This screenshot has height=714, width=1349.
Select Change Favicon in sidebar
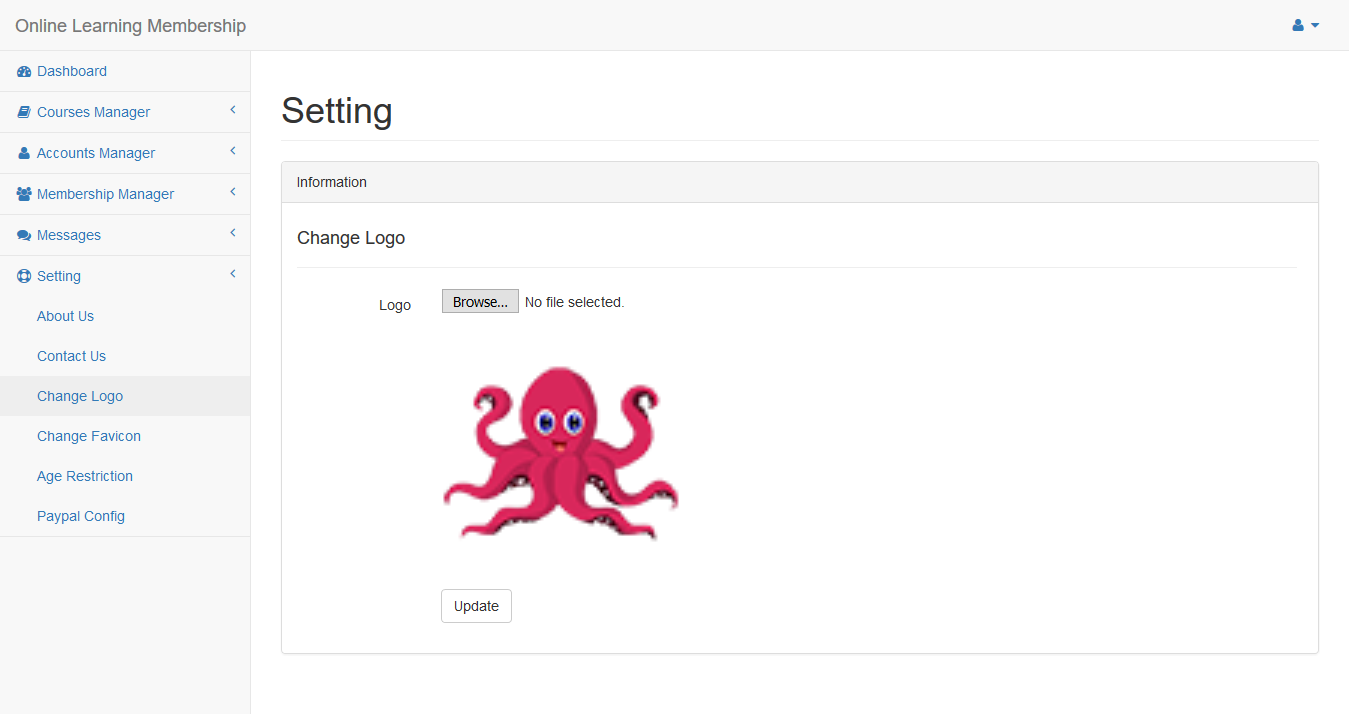[89, 436]
